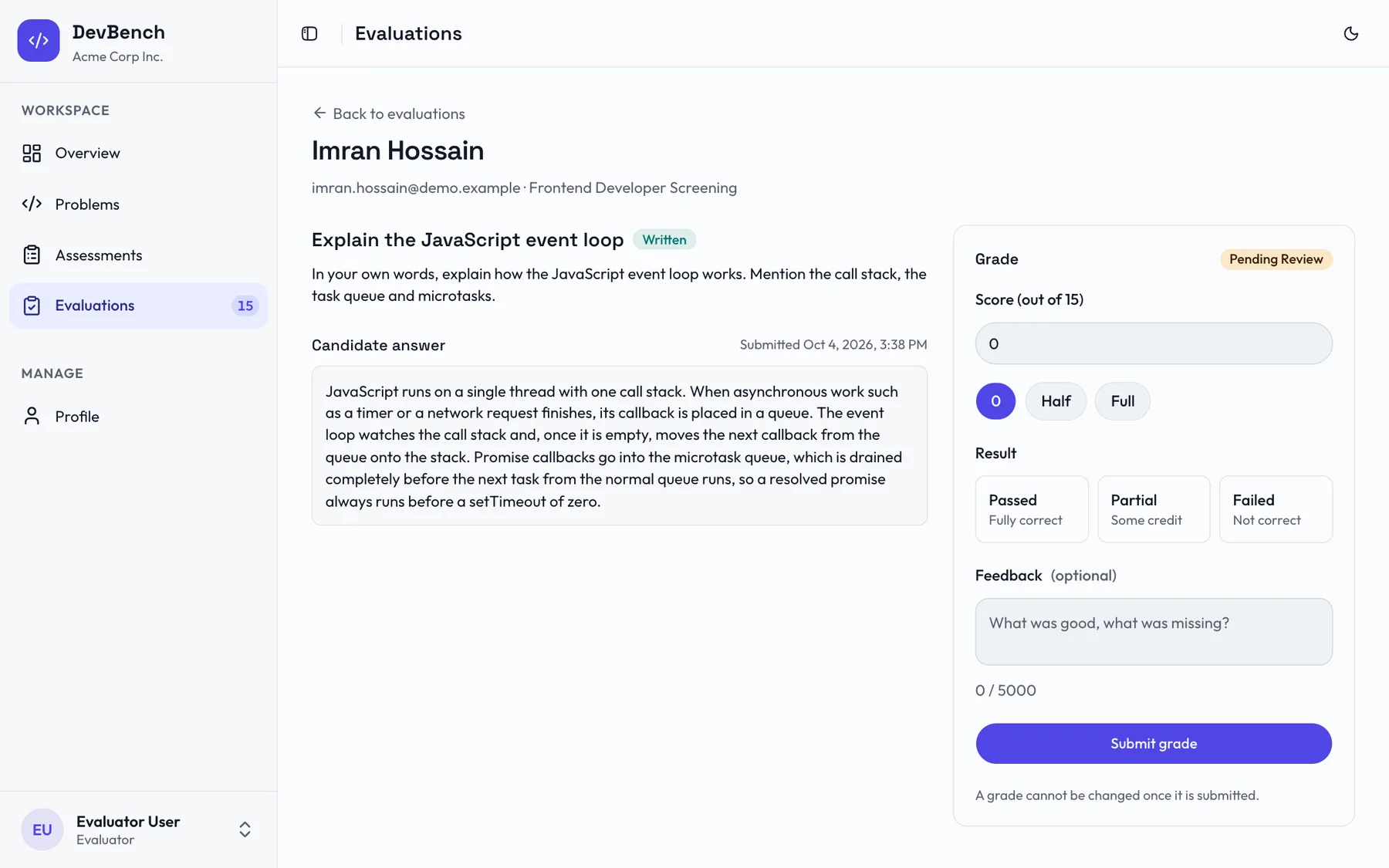This screenshot has width=1389, height=868.
Task: Click the Frontend Developer Screening label
Action: (633, 187)
